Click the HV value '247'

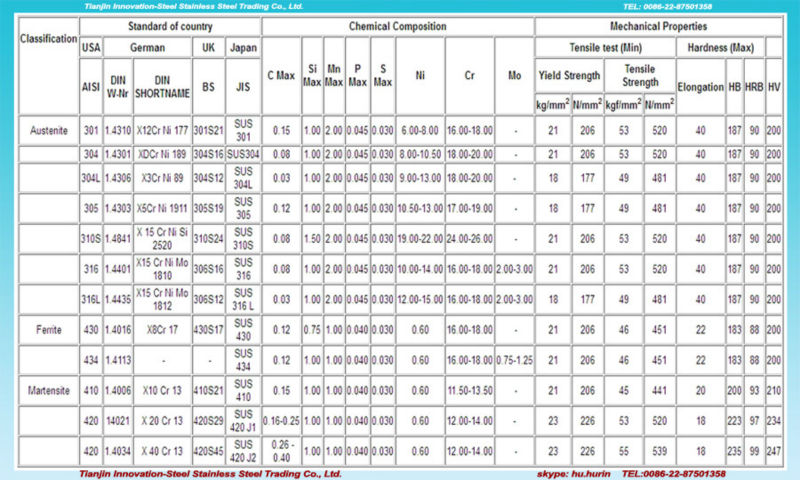(774, 451)
